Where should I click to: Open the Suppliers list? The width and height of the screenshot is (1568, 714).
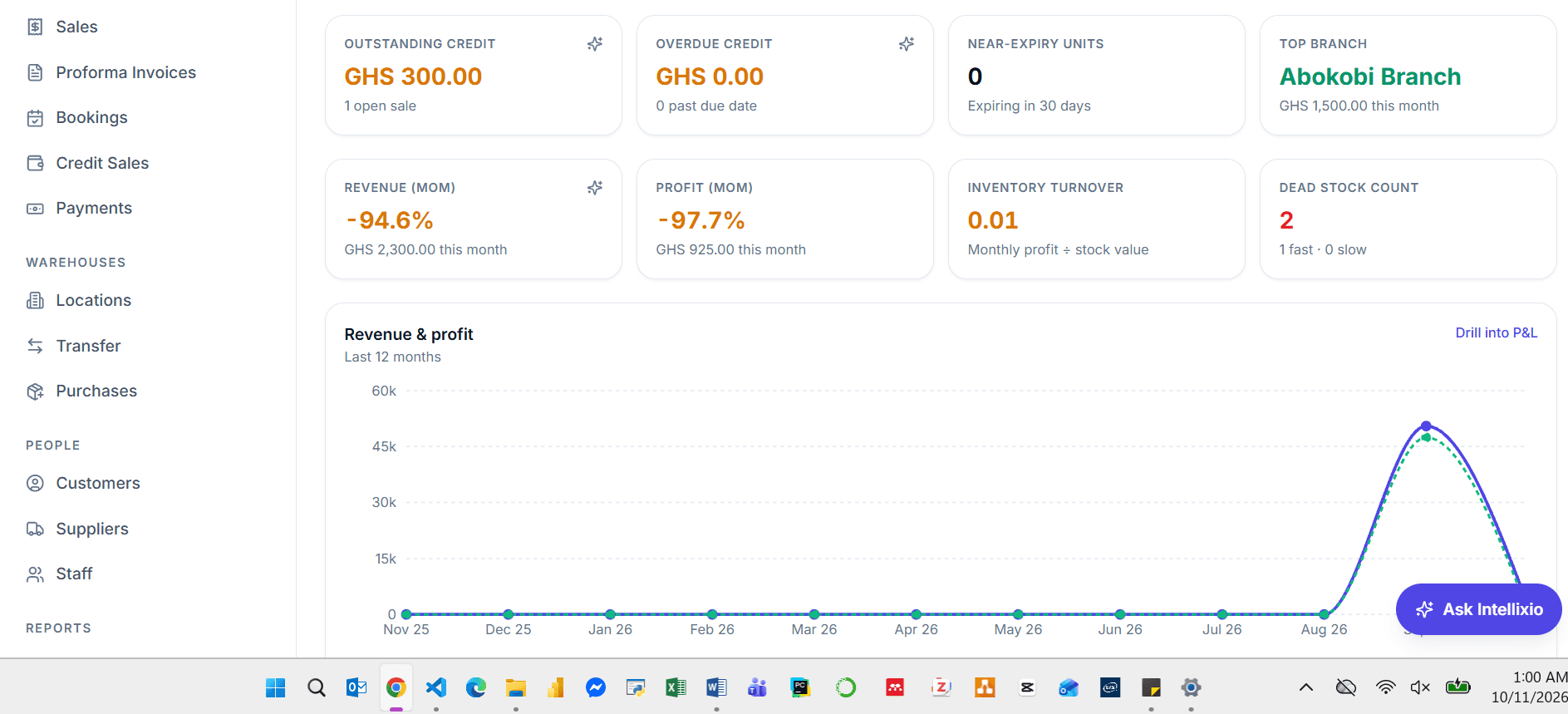(92, 529)
